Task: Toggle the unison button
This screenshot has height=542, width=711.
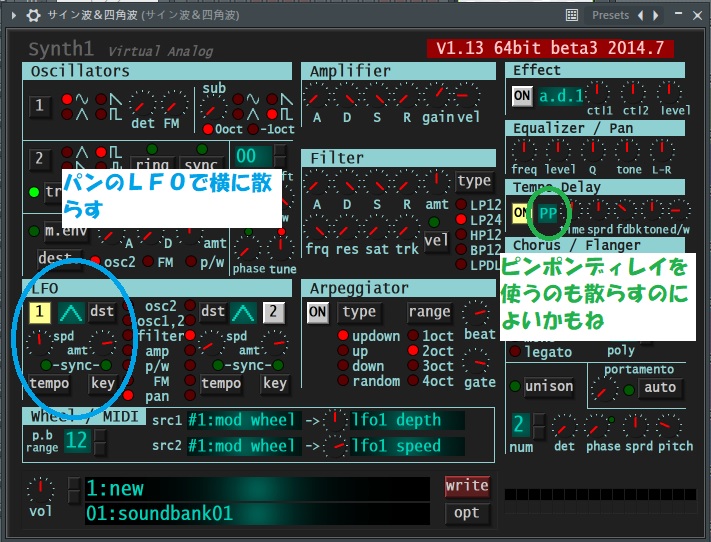Action: pos(549,387)
